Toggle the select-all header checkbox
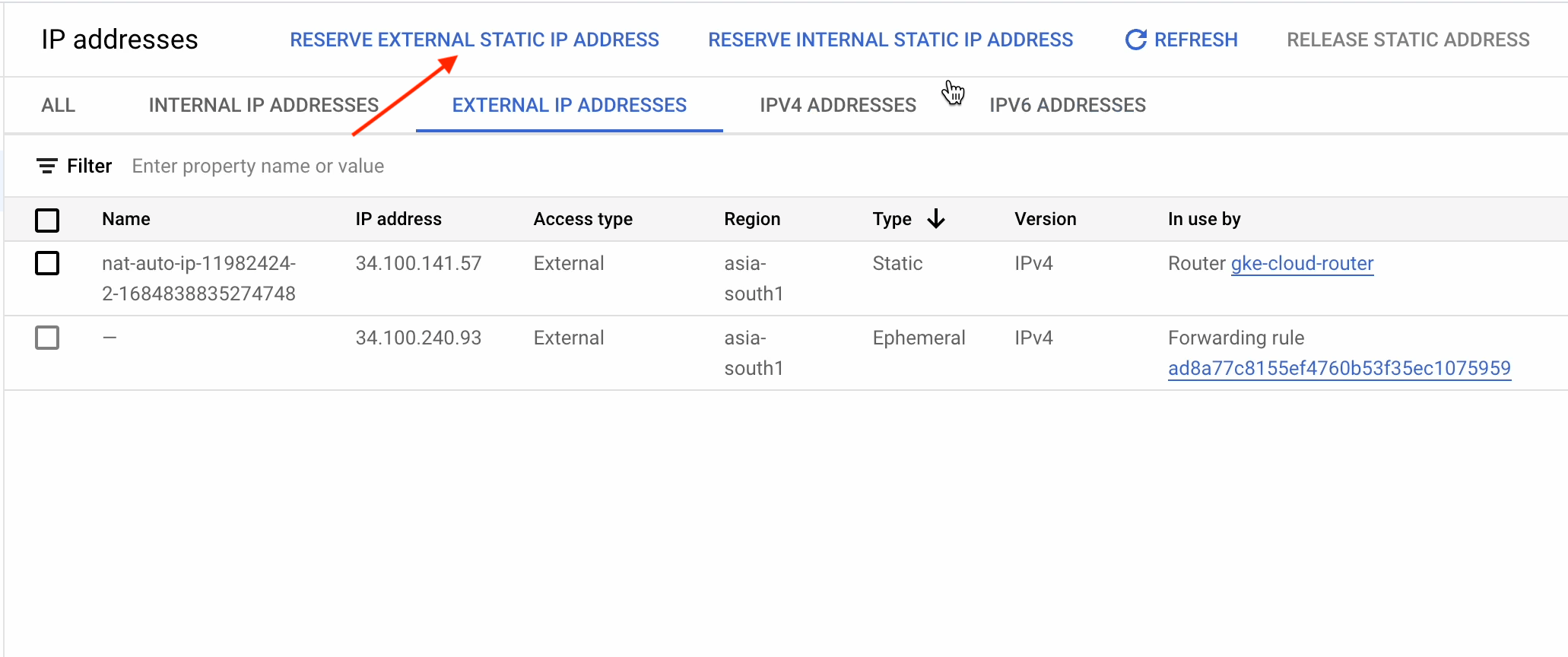 point(47,221)
